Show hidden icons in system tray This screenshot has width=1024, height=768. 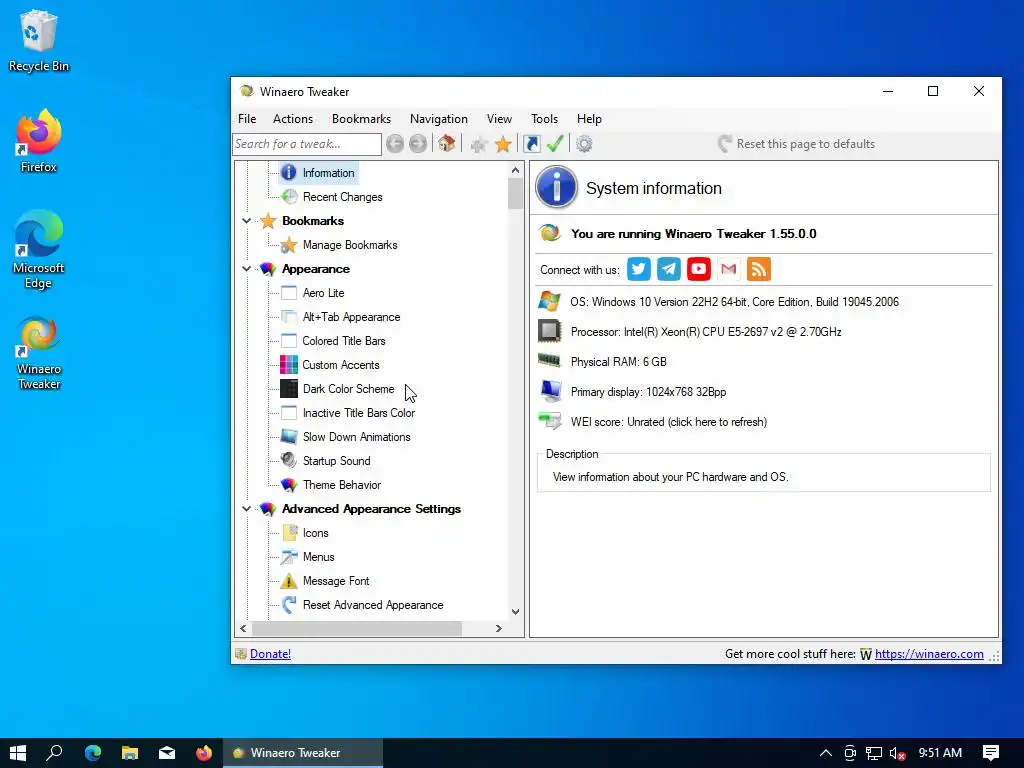tap(825, 753)
